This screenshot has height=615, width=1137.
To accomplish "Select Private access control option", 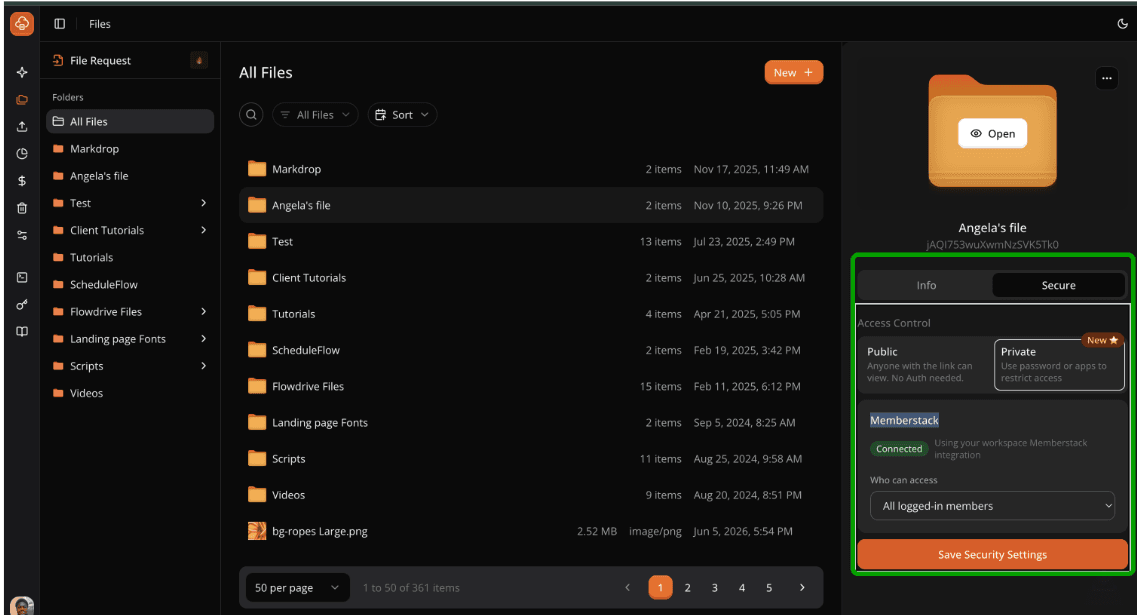I will (x=1059, y=365).
